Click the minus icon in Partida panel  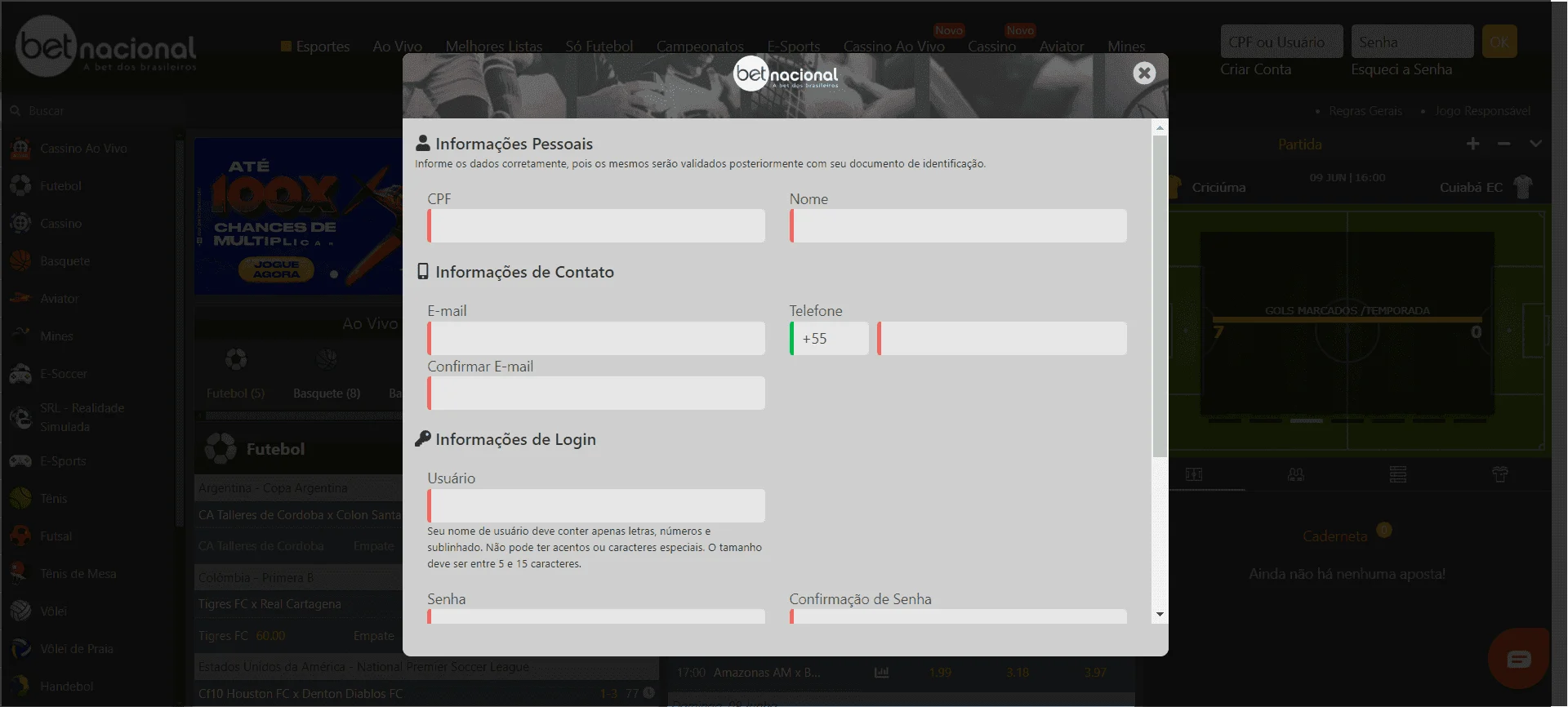pyautogui.click(x=1504, y=144)
